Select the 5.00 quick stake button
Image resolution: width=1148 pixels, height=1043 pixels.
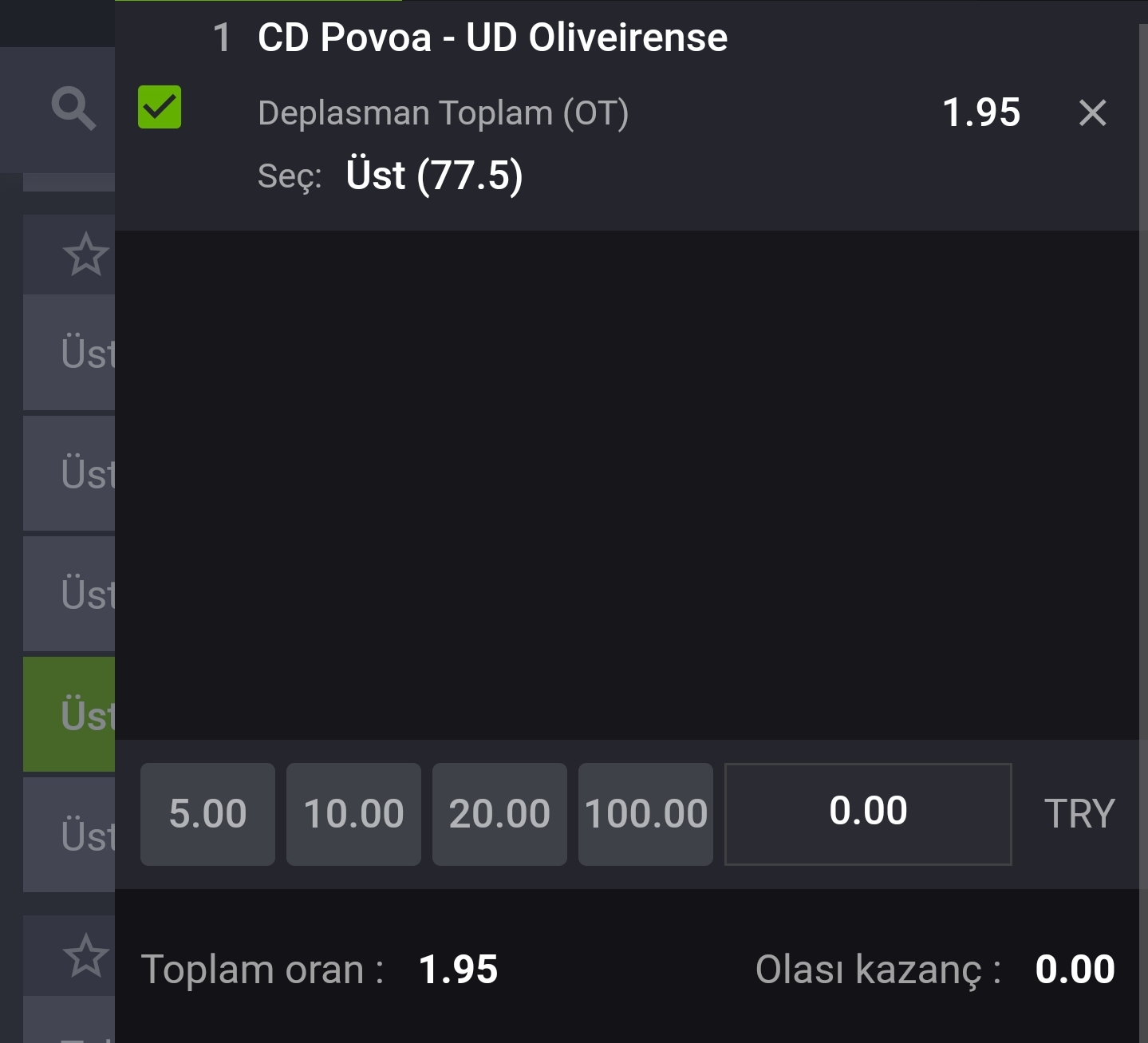coord(207,814)
